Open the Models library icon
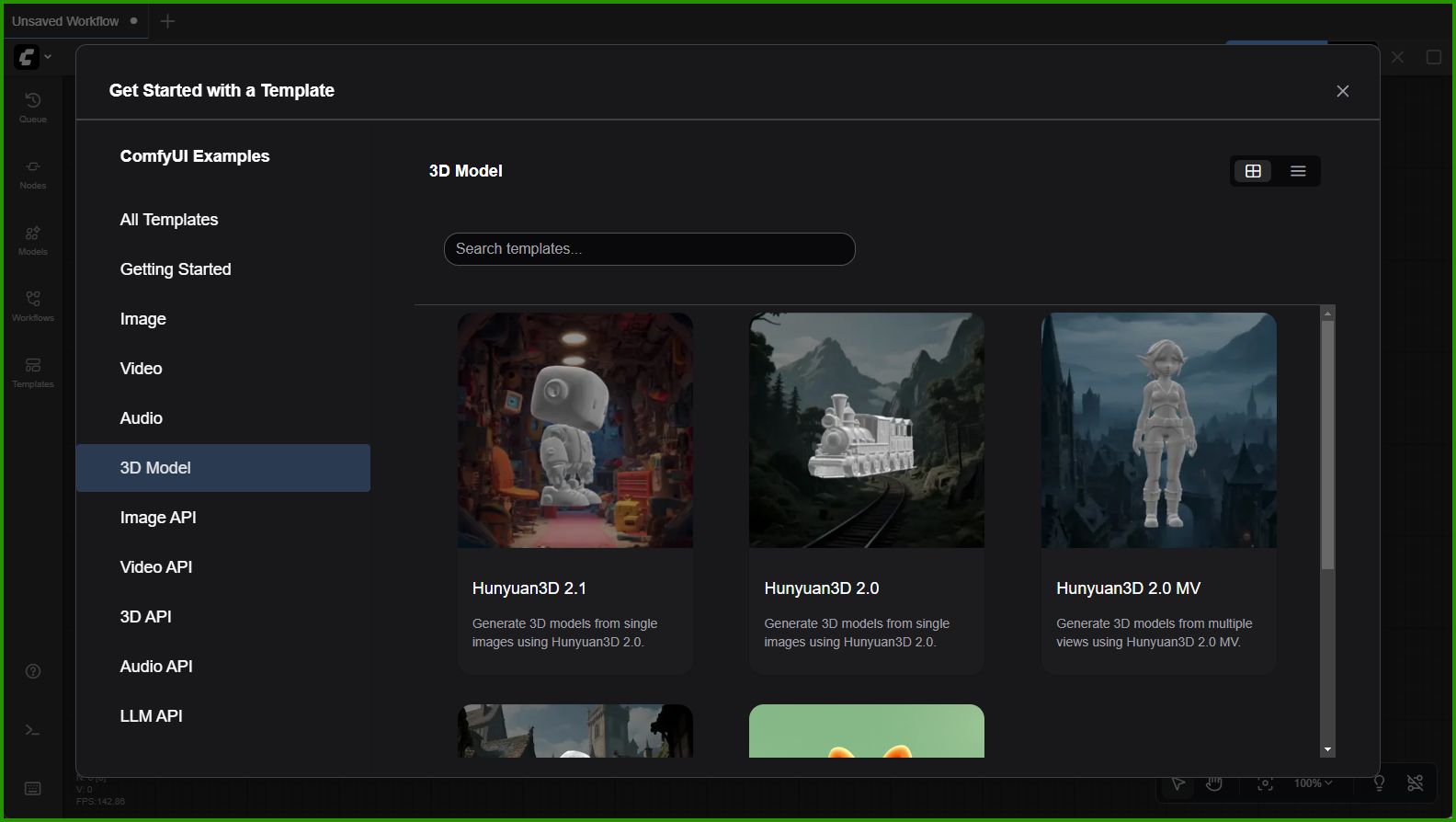The image size is (1456, 822). [33, 239]
